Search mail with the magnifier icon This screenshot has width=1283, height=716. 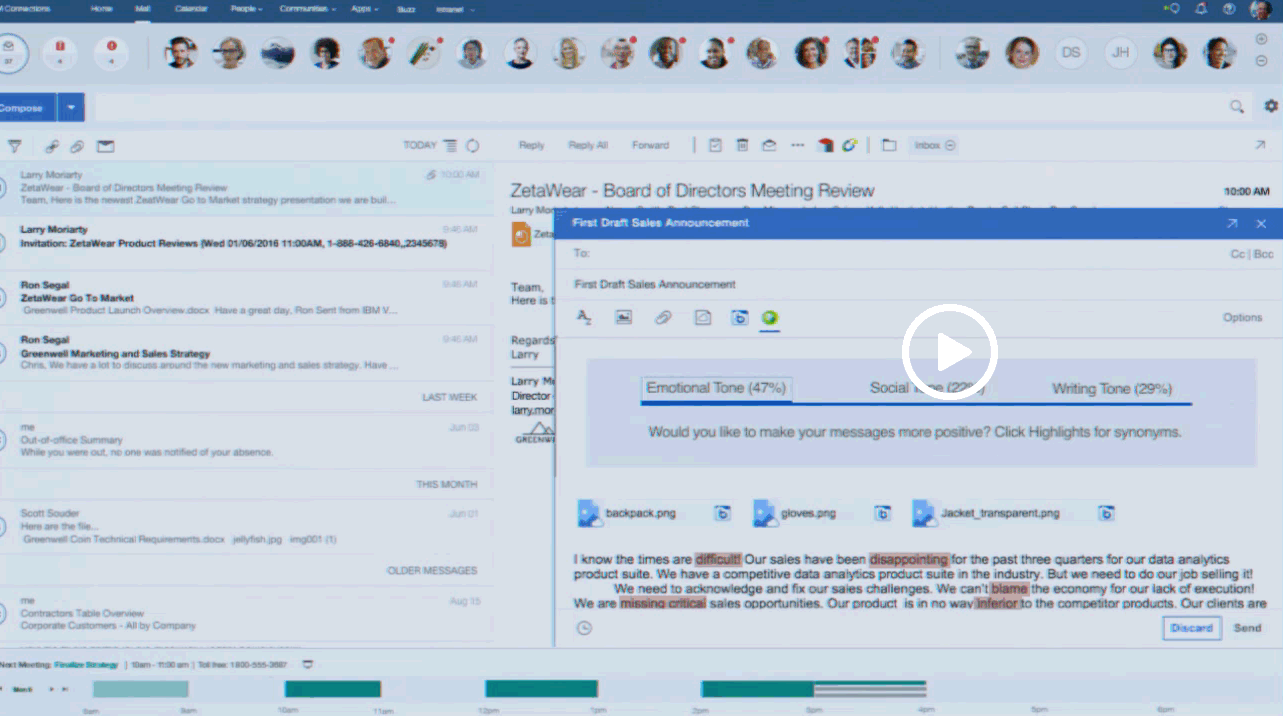1237,107
